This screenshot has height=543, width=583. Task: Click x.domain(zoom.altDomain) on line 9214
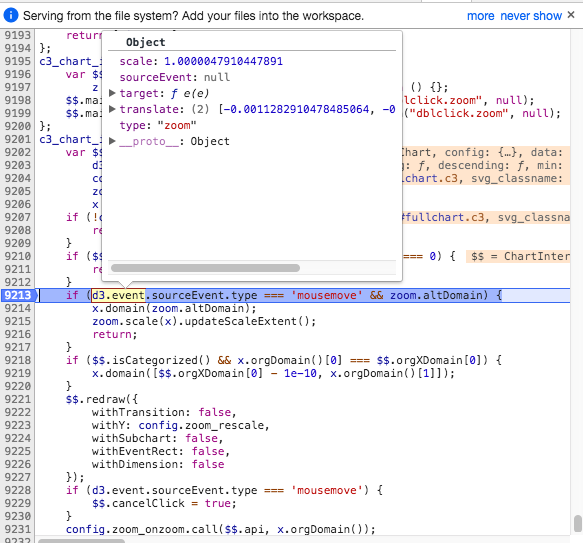pos(174,308)
